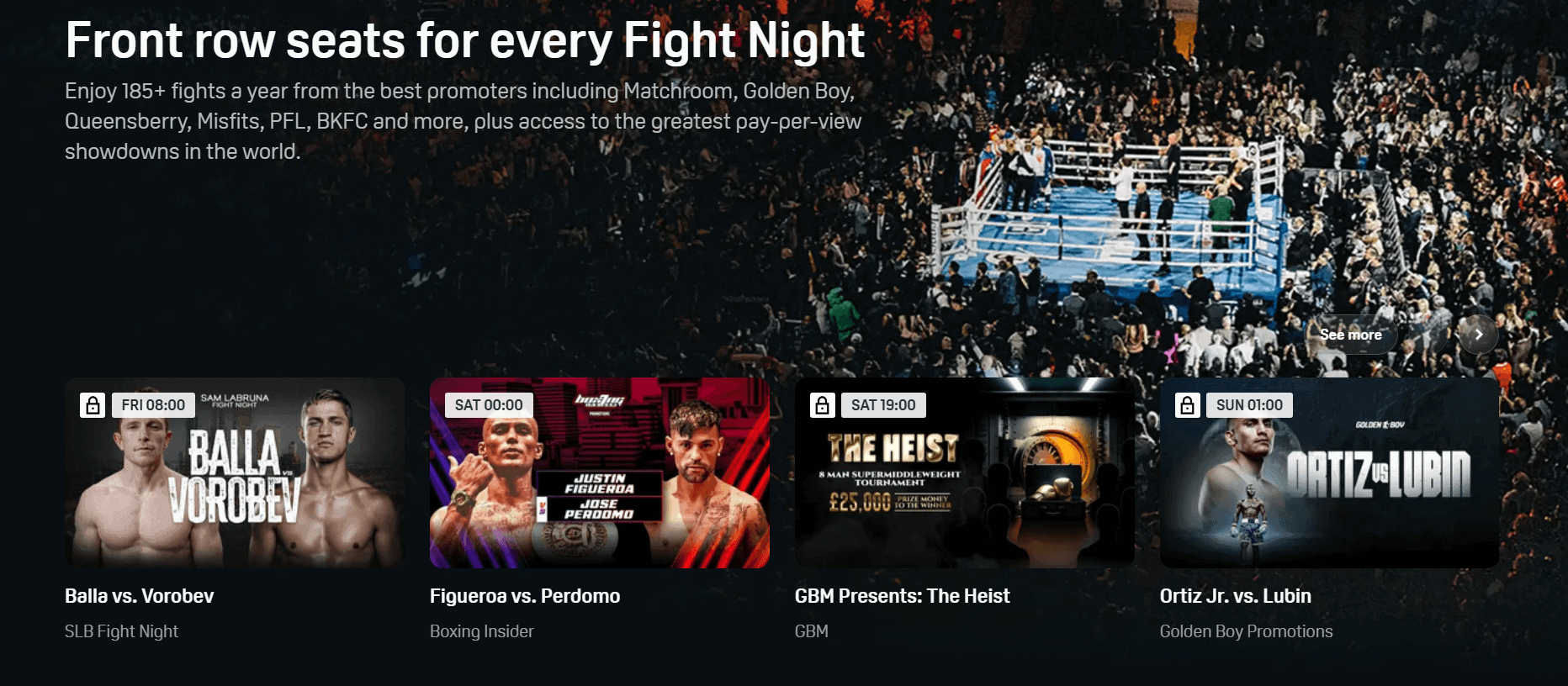
Task: Click the SAT 19:00 time badge
Action: pos(883,405)
